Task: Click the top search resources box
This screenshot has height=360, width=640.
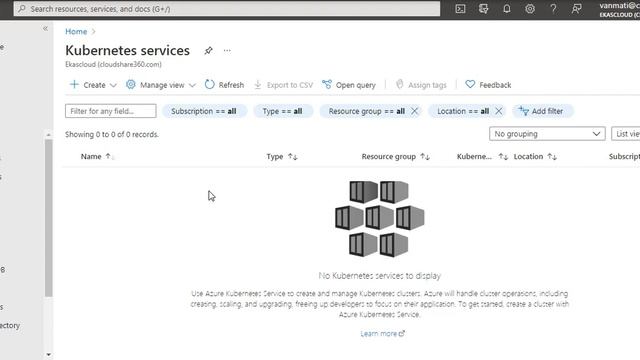Action: point(227,9)
